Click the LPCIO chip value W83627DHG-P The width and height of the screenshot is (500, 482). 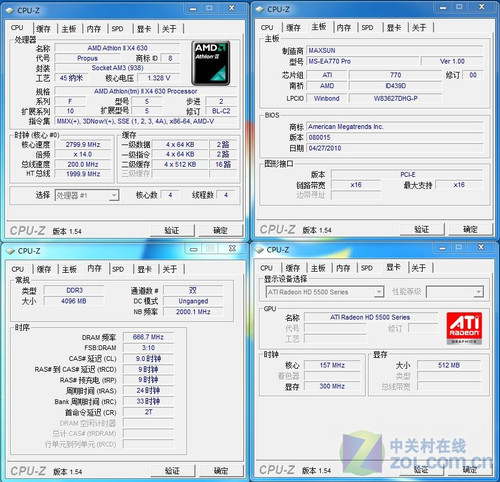pos(395,98)
